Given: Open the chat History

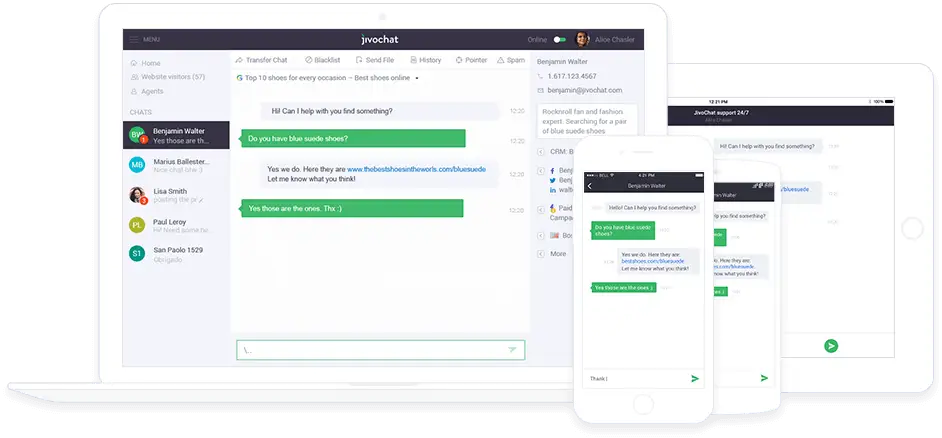Looking at the screenshot, I should pos(426,60).
